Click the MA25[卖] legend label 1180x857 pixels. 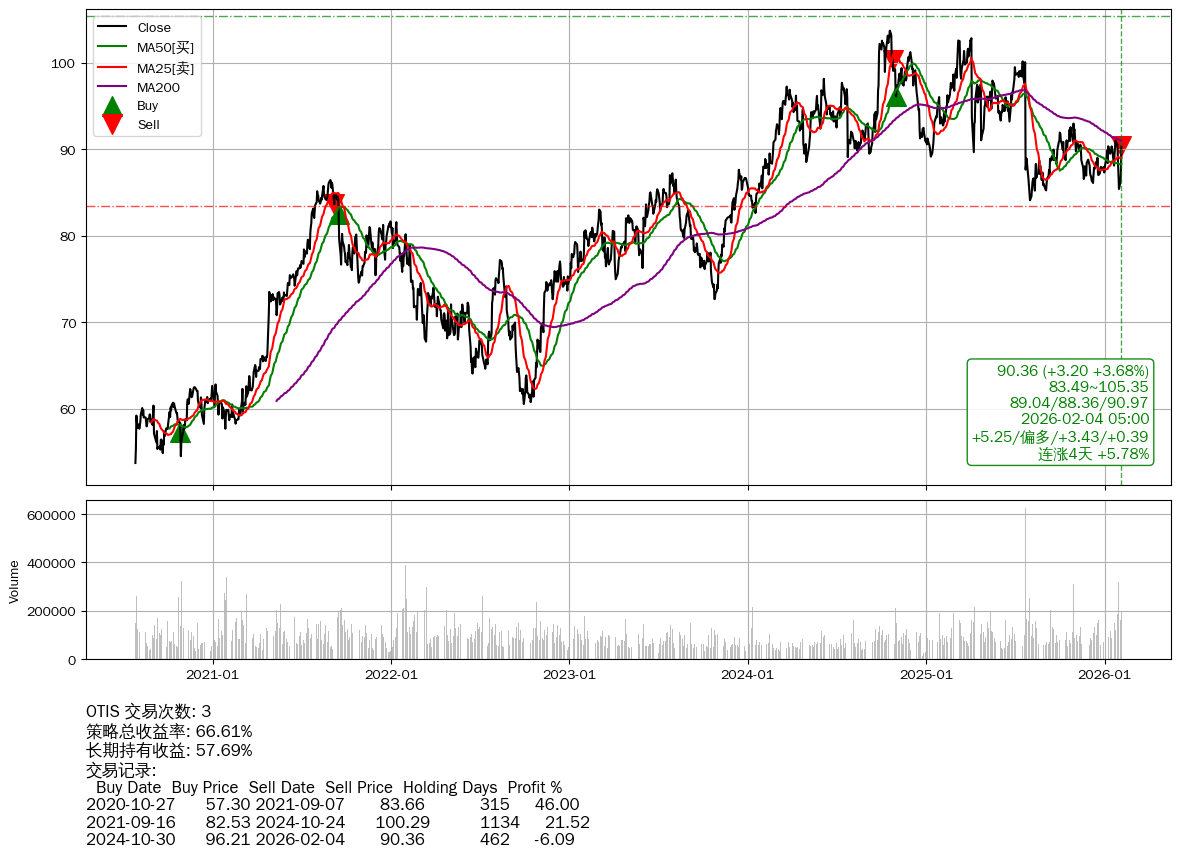pyautogui.click(x=165, y=68)
